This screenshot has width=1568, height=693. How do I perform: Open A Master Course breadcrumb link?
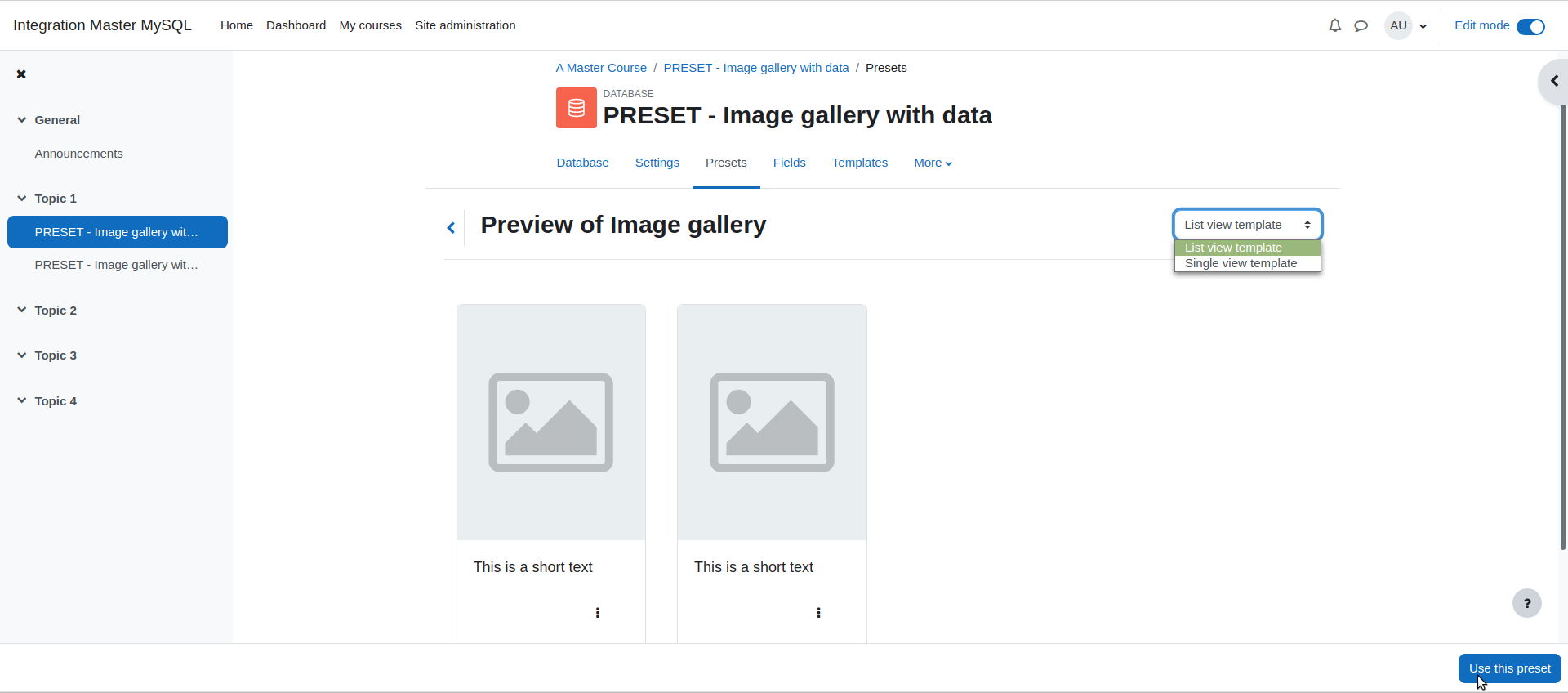[x=601, y=68]
